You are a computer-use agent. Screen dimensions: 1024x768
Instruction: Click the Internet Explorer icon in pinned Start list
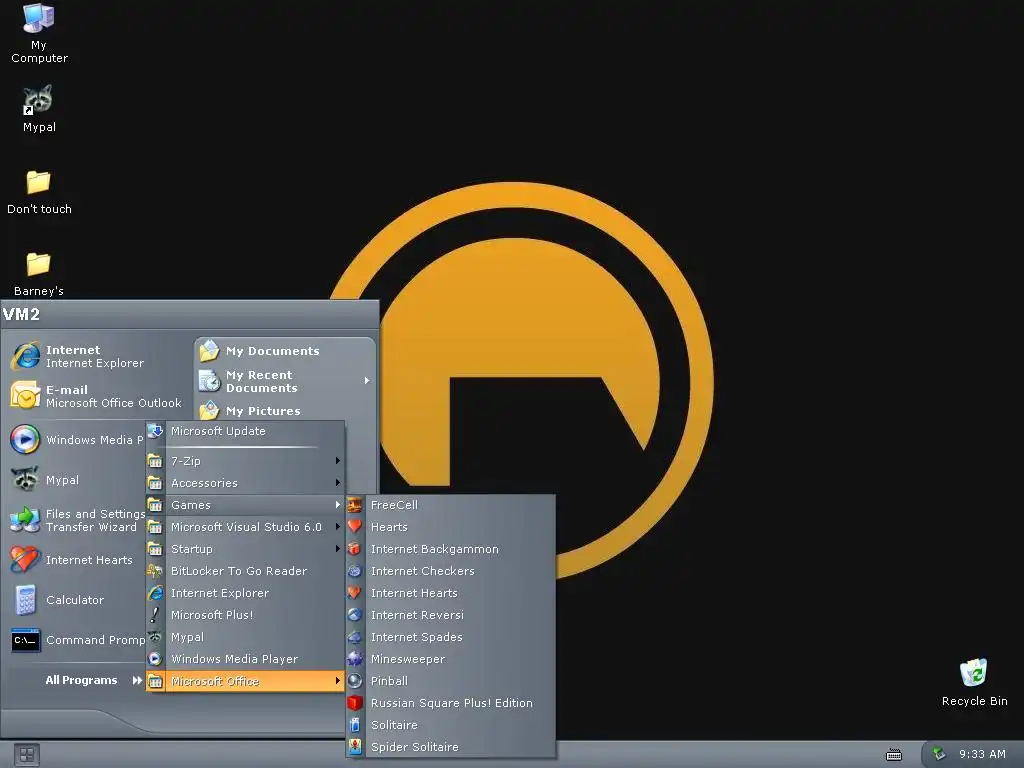[25, 356]
